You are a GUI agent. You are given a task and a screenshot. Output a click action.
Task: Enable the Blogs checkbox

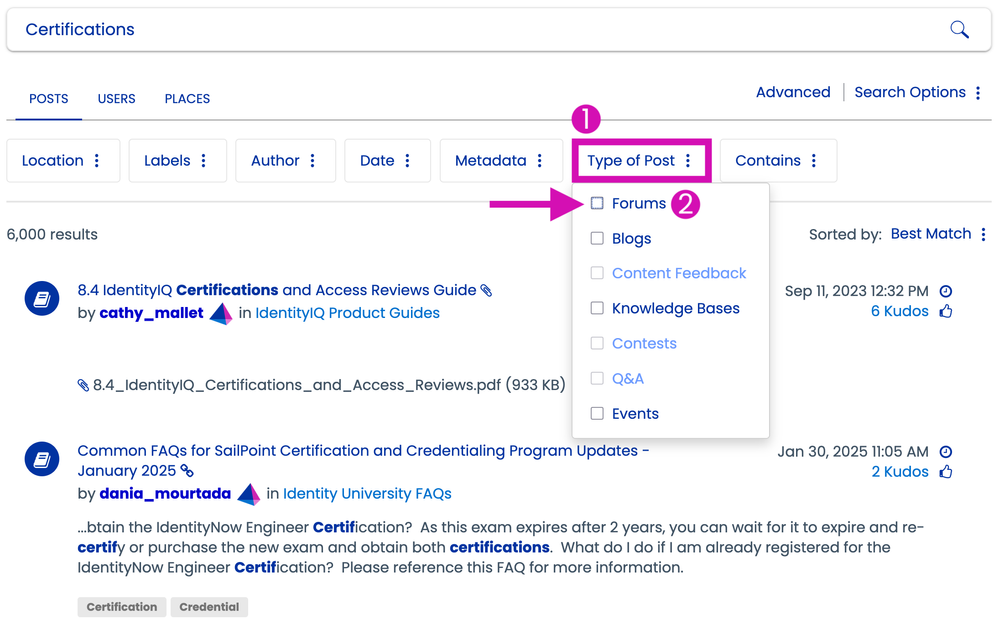(597, 239)
